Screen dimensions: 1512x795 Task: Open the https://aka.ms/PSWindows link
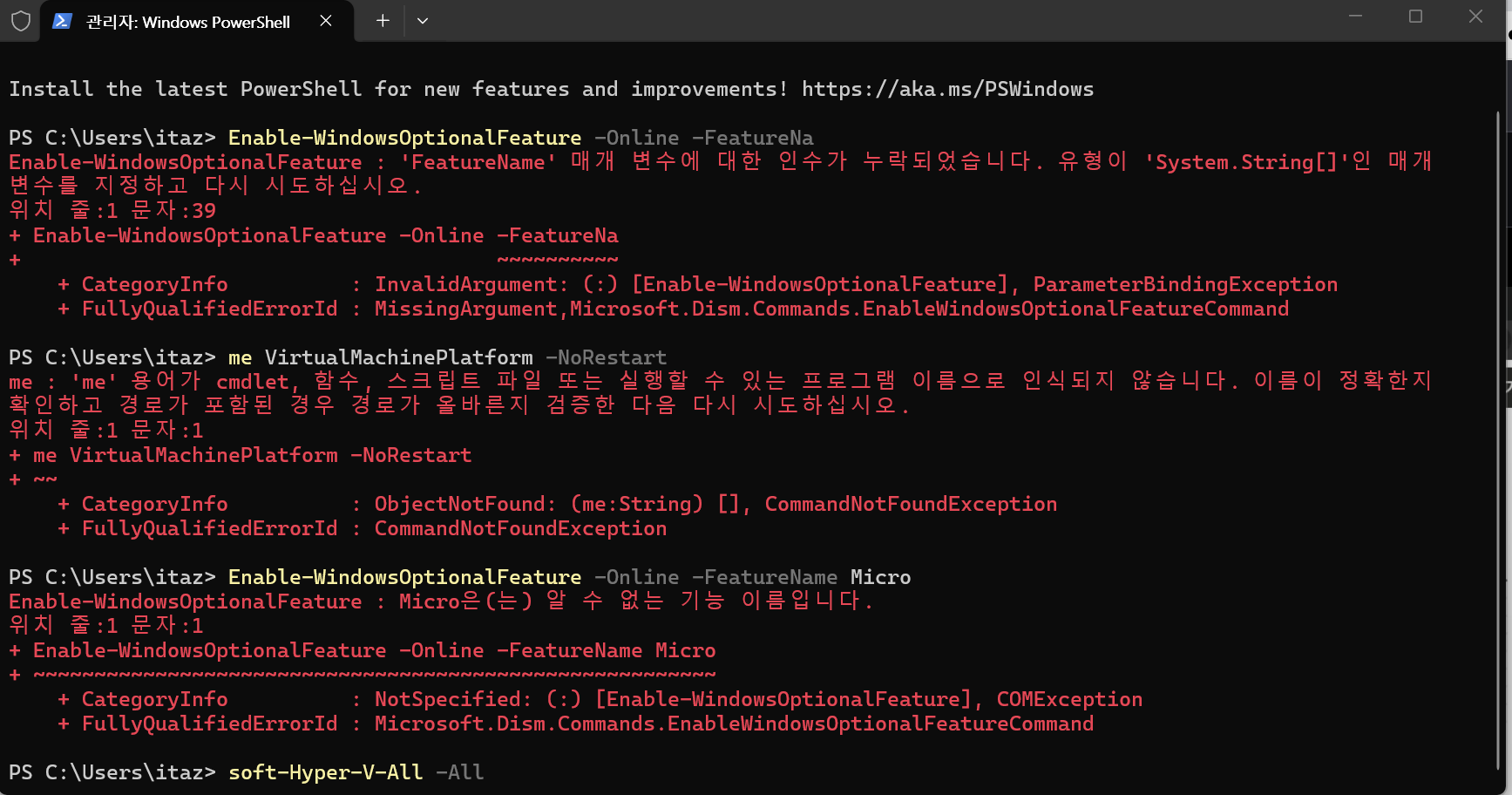[x=947, y=89]
